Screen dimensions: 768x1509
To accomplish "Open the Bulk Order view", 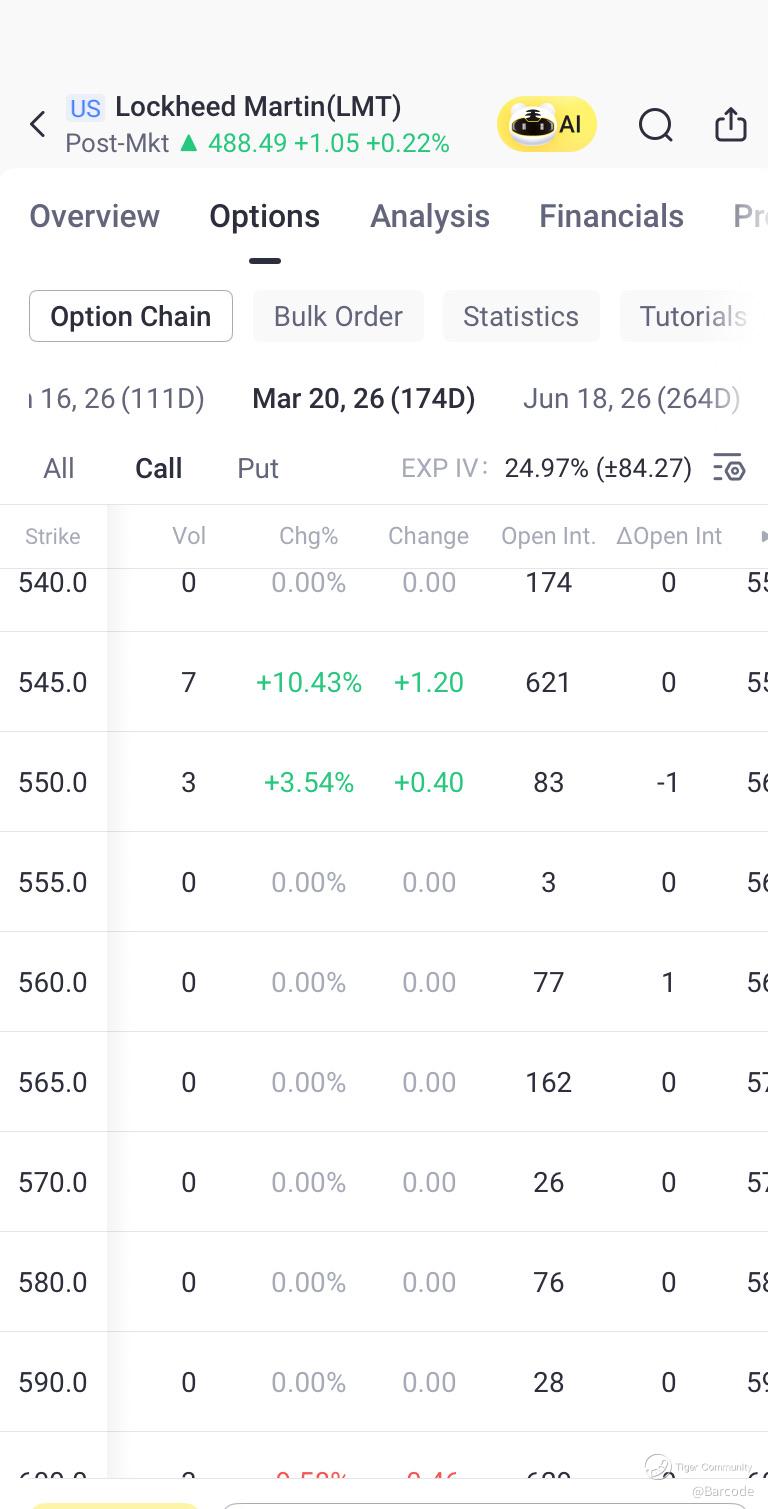I will point(338,316).
